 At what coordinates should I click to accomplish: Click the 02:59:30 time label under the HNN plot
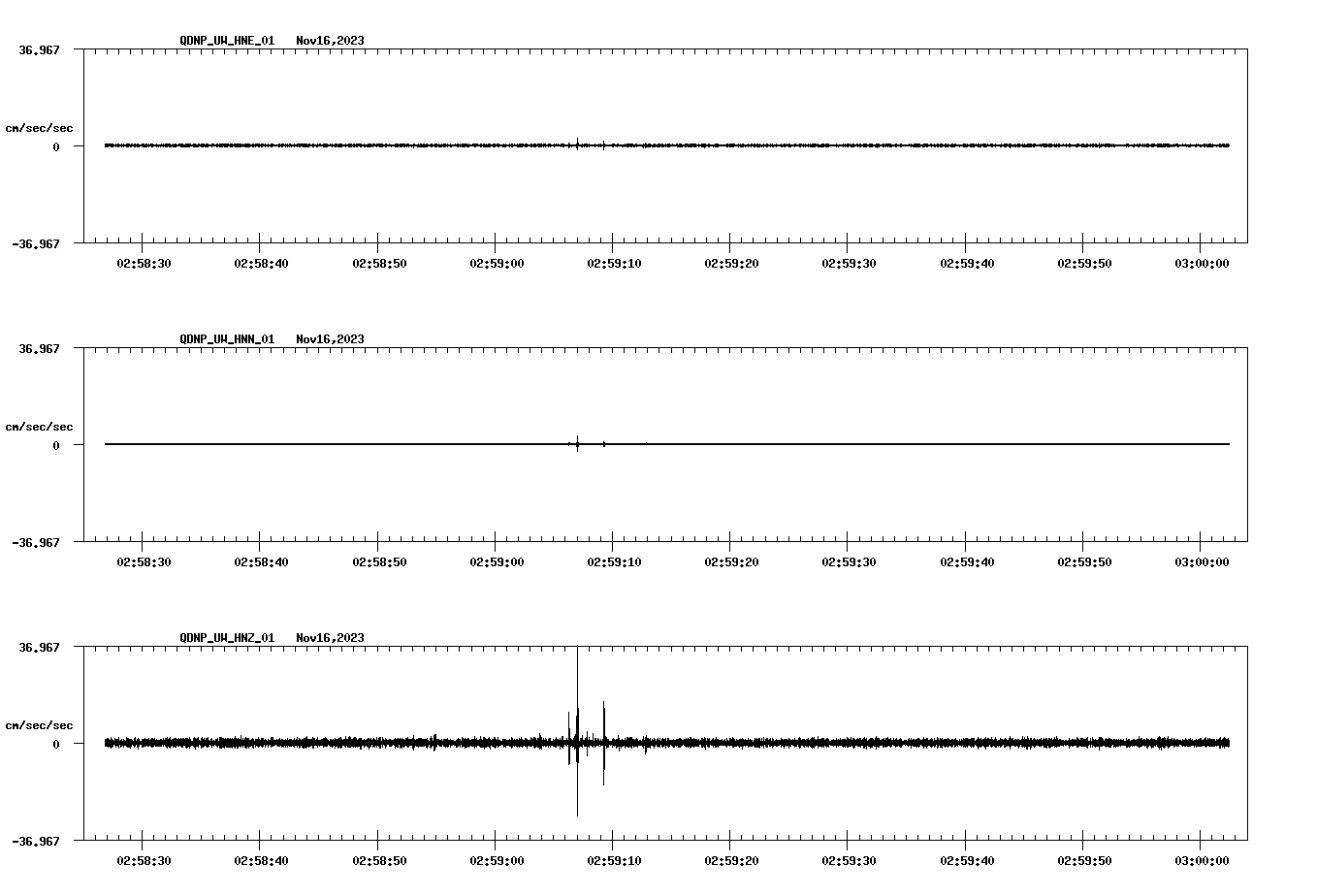pos(849,561)
